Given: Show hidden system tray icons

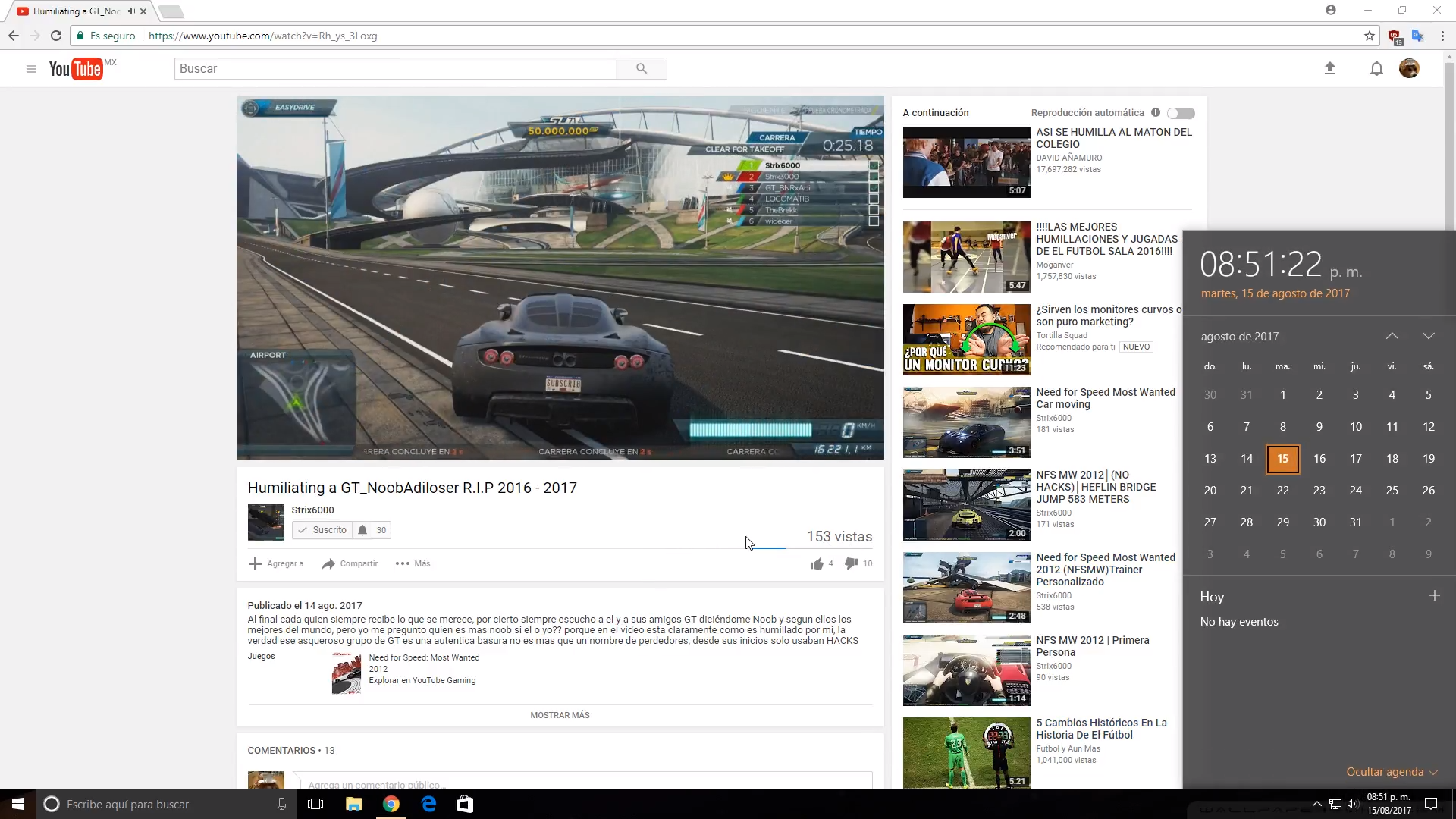Looking at the screenshot, I should (x=1317, y=804).
